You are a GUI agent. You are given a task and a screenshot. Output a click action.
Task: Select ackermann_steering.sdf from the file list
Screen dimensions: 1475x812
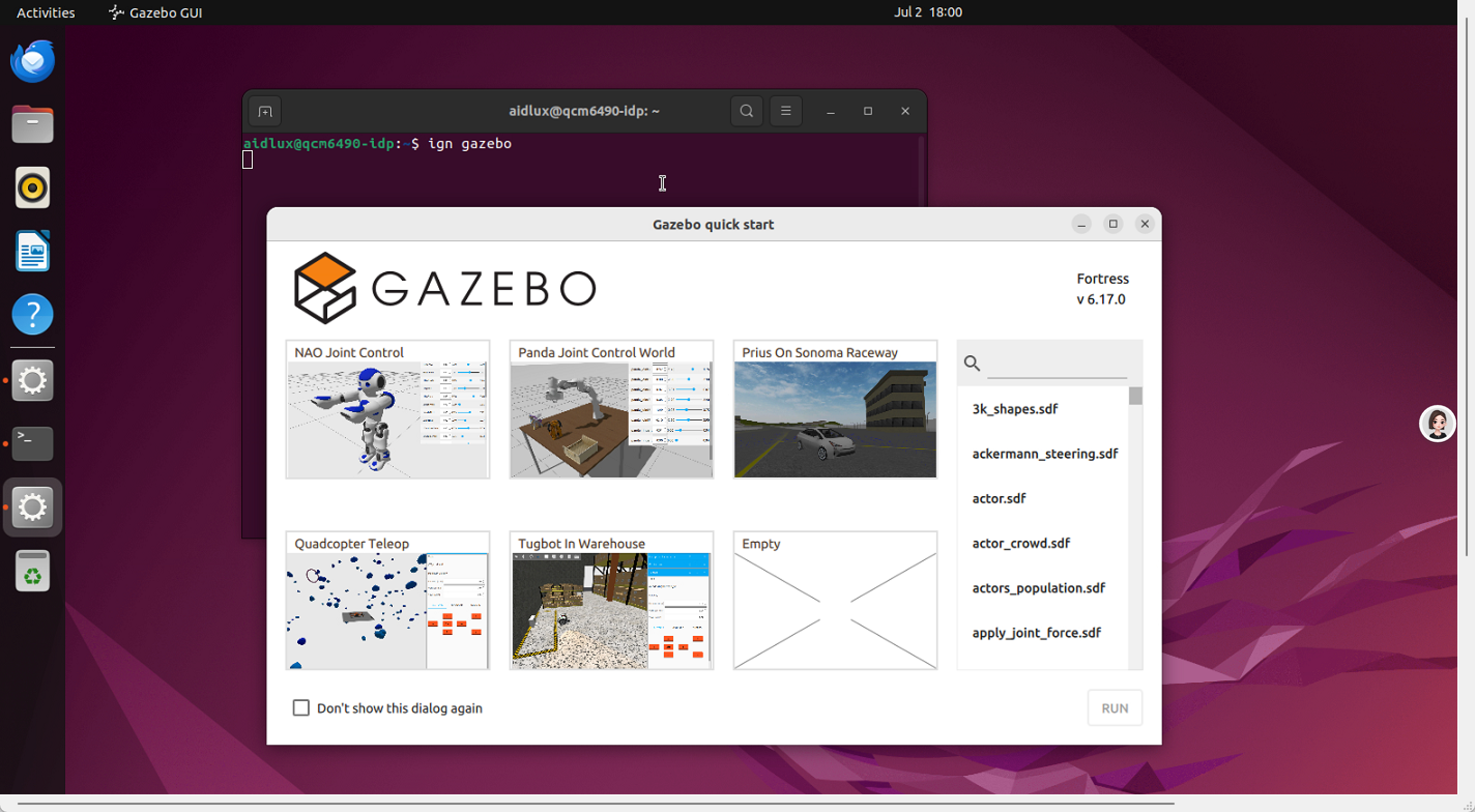[x=1045, y=454]
